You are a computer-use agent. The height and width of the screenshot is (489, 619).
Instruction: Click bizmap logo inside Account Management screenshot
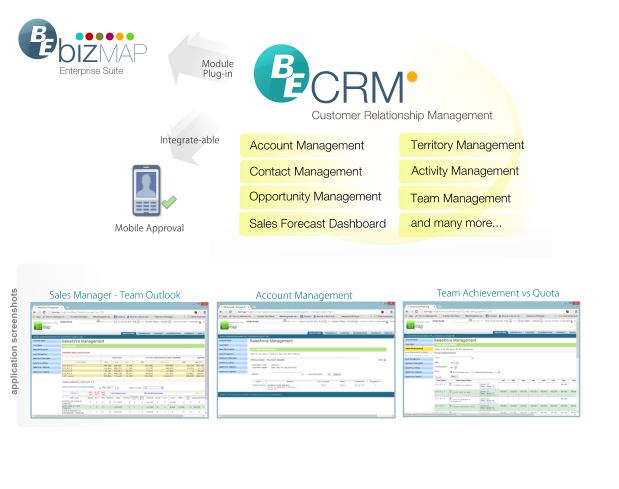229,326
